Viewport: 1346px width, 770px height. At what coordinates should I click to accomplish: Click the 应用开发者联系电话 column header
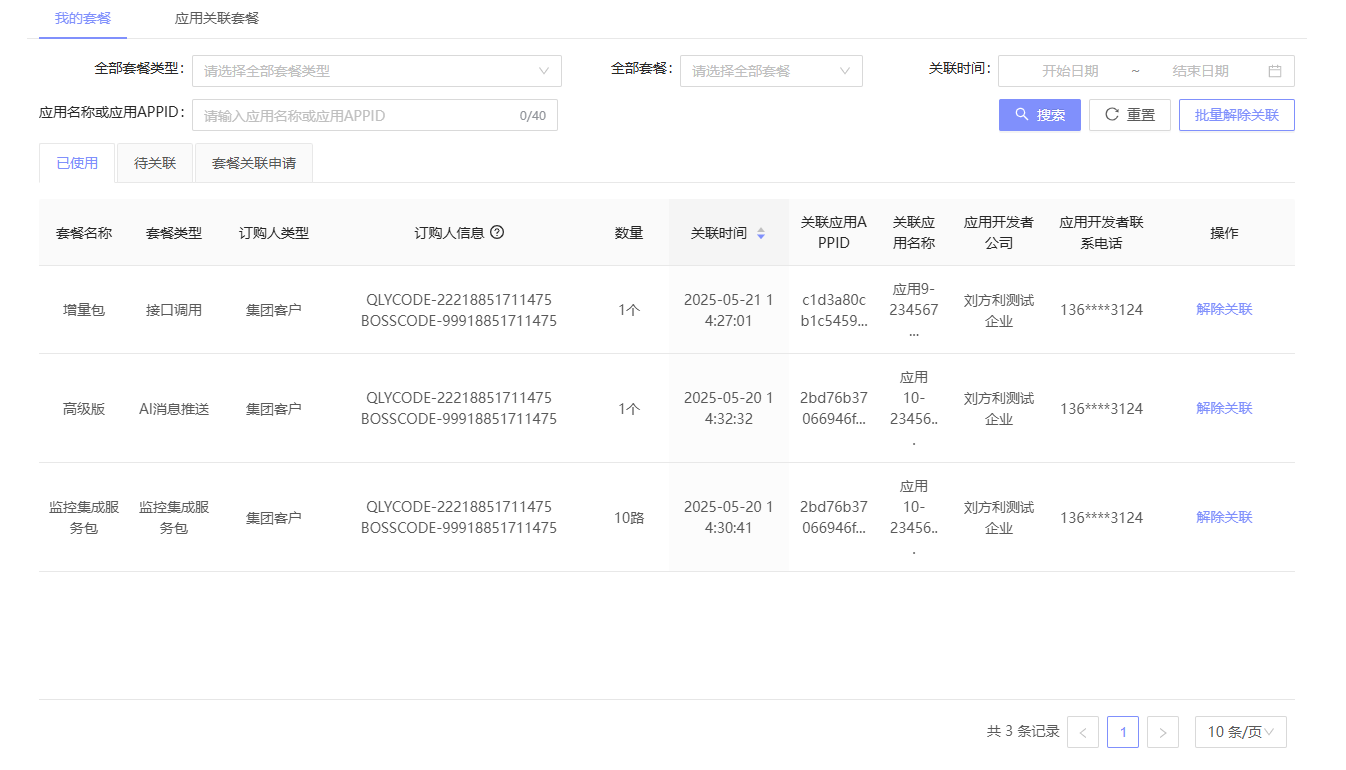[1102, 232]
